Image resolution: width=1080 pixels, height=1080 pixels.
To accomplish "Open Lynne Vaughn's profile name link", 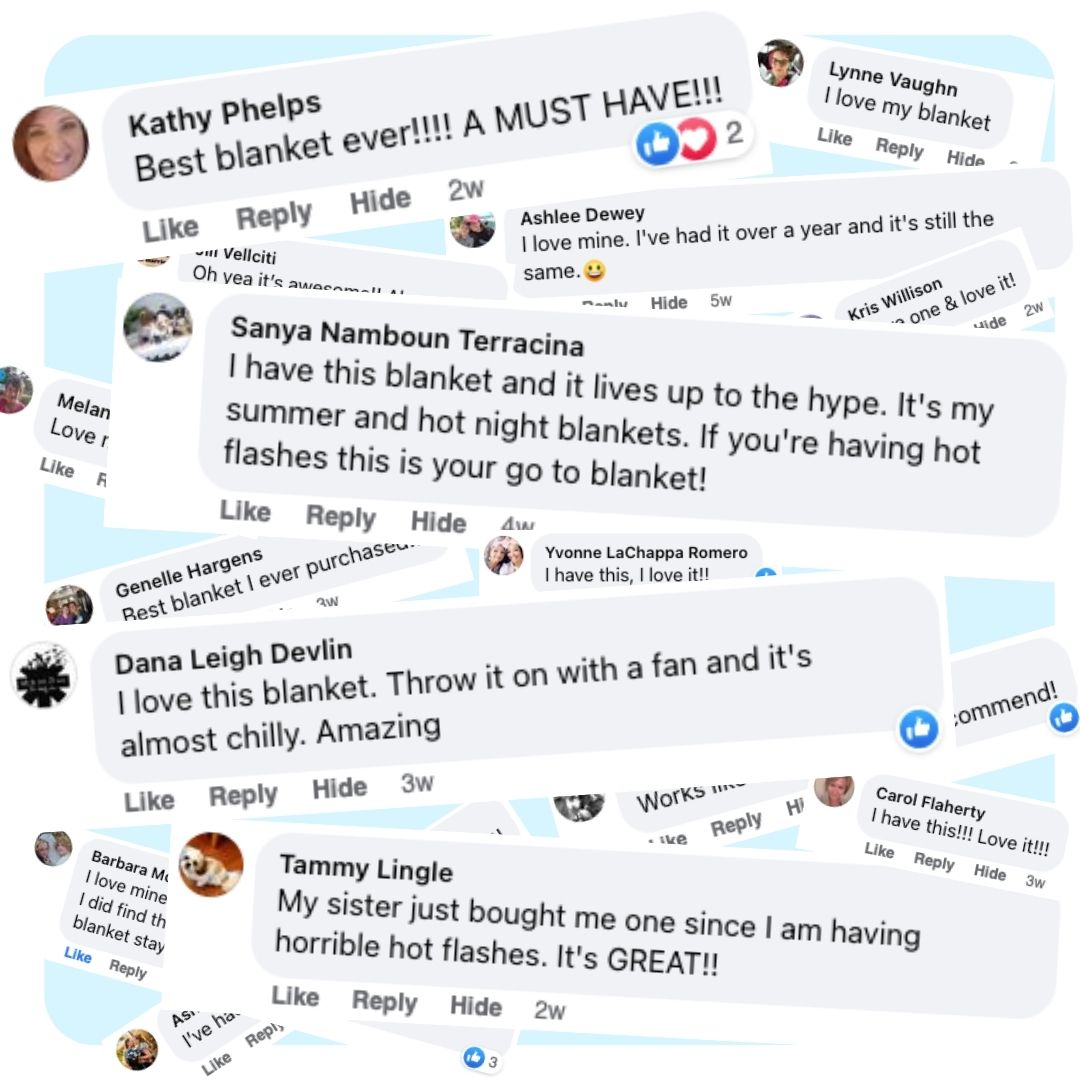I will pyautogui.click(x=893, y=79).
